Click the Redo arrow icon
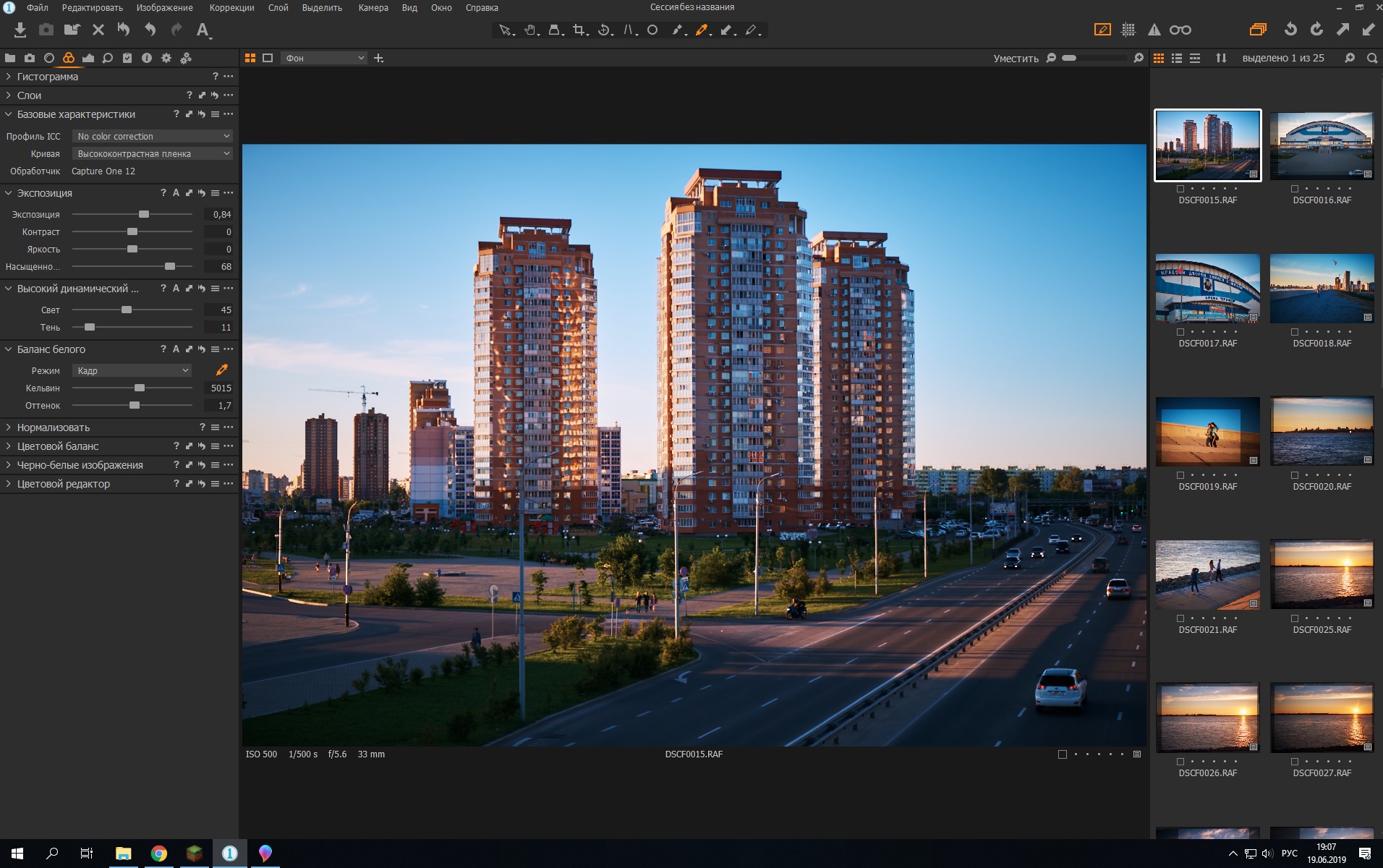 176,30
